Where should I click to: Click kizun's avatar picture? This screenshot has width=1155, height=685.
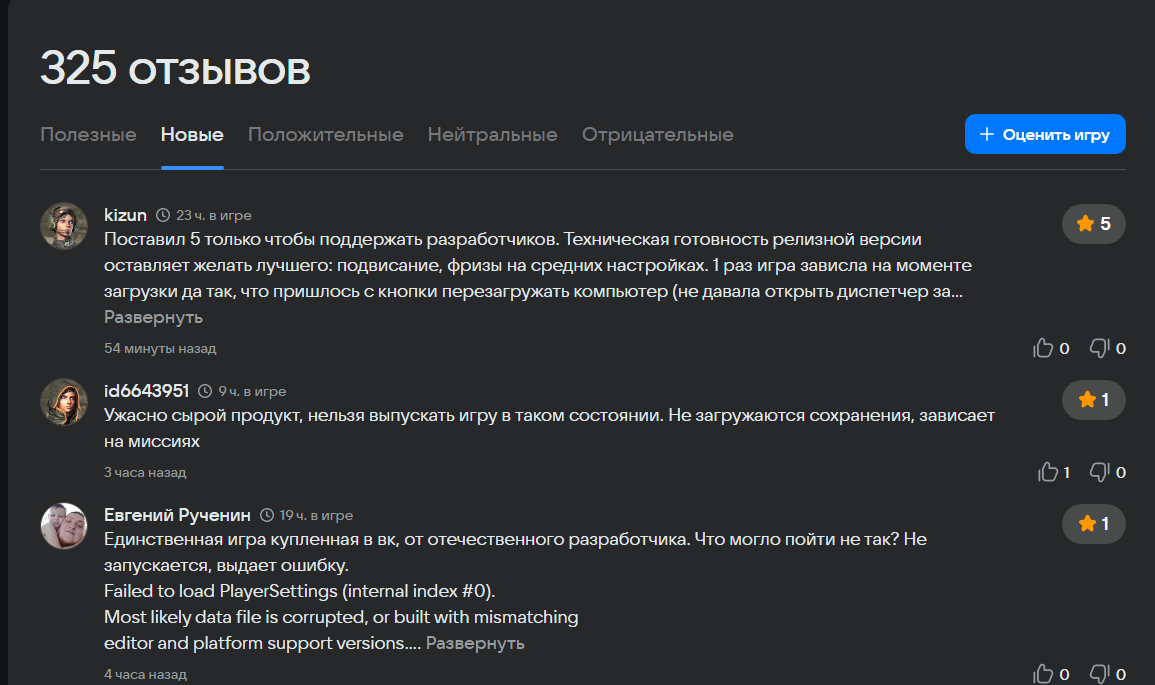point(64,225)
